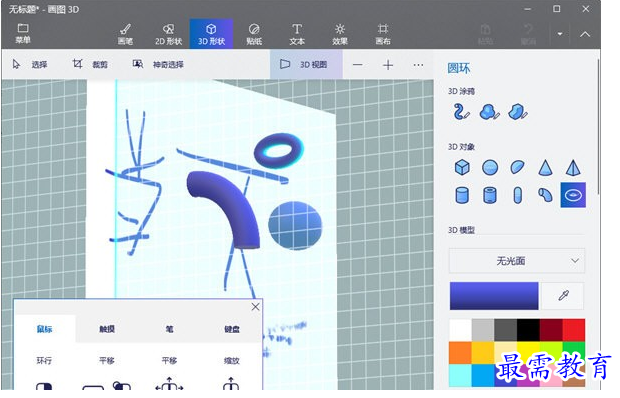Pick the dark red palette swatch
620x398 pixels.
[551, 330]
